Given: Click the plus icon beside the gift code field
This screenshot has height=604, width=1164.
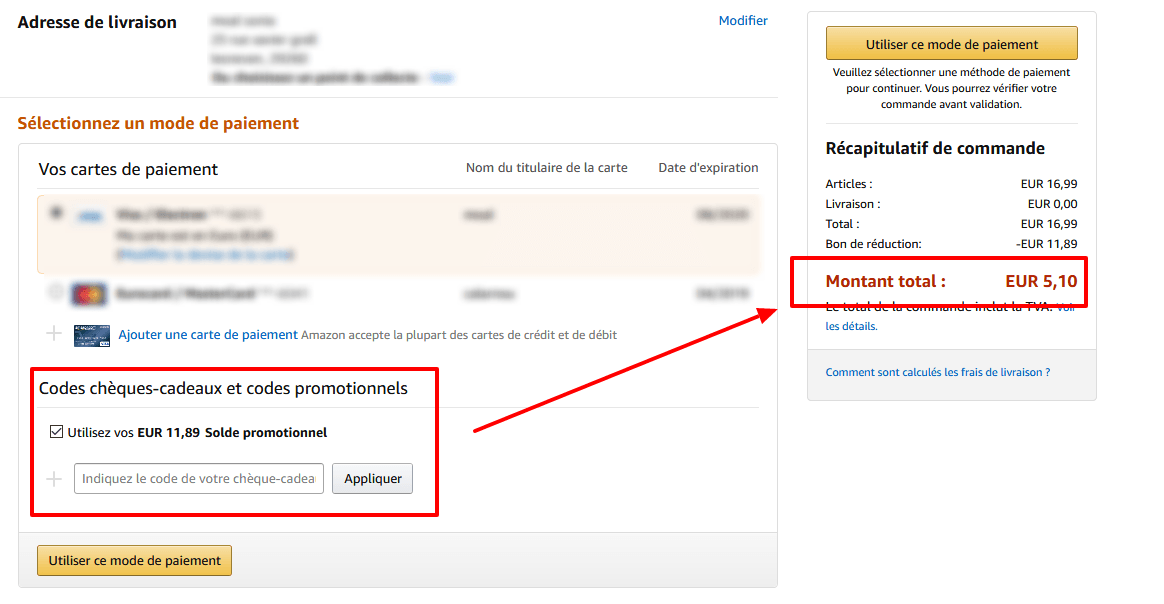Looking at the screenshot, I should click(x=54, y=478).
